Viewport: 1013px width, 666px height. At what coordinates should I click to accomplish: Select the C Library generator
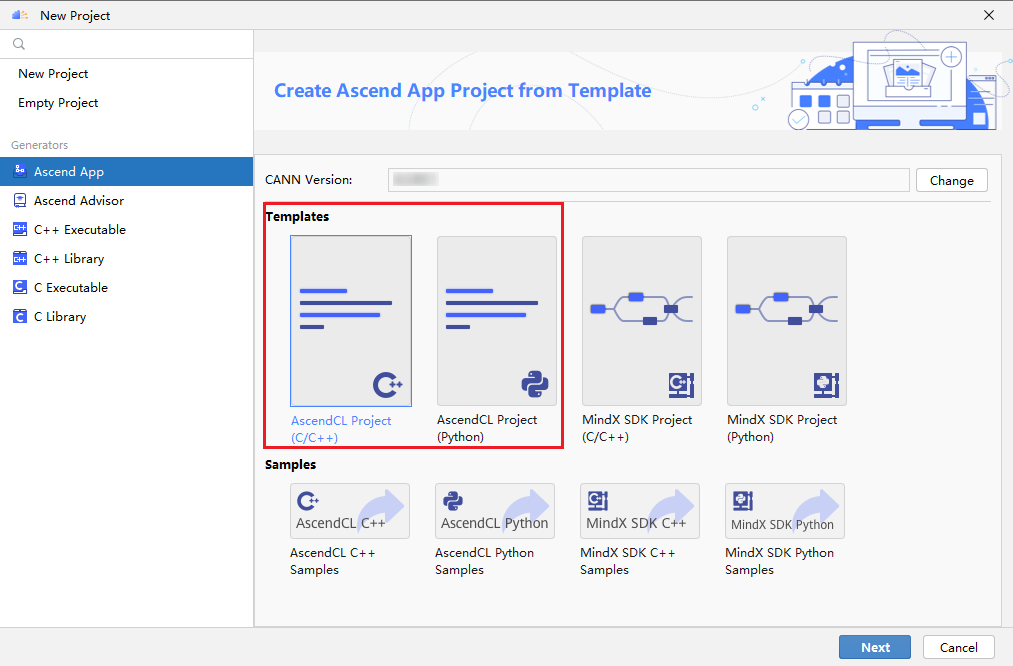[127, 317]
